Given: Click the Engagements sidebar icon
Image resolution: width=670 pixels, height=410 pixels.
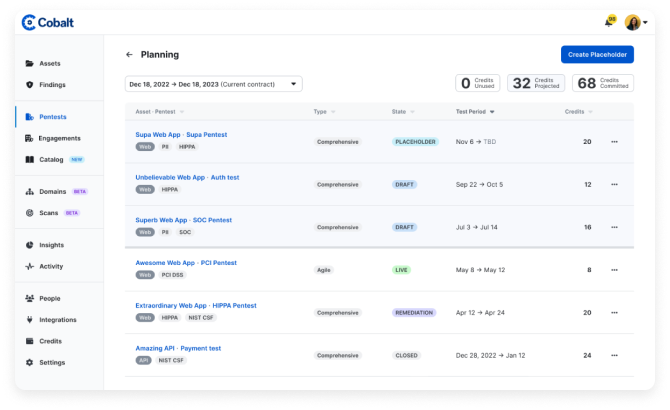Looking at the screenshot, I should point(29,138).
